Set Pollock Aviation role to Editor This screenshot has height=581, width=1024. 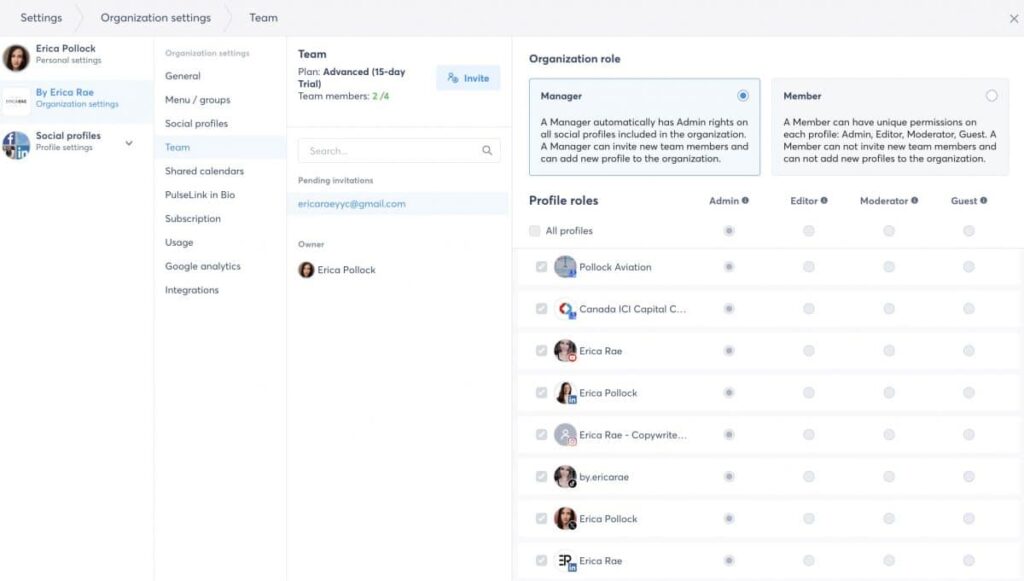[x=810, y=267]
